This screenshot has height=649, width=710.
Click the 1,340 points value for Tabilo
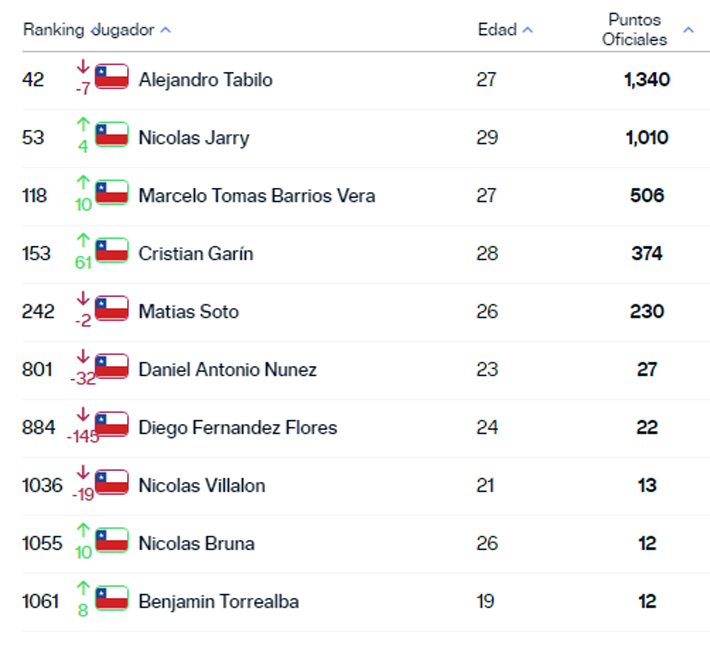tap(647, 80)
